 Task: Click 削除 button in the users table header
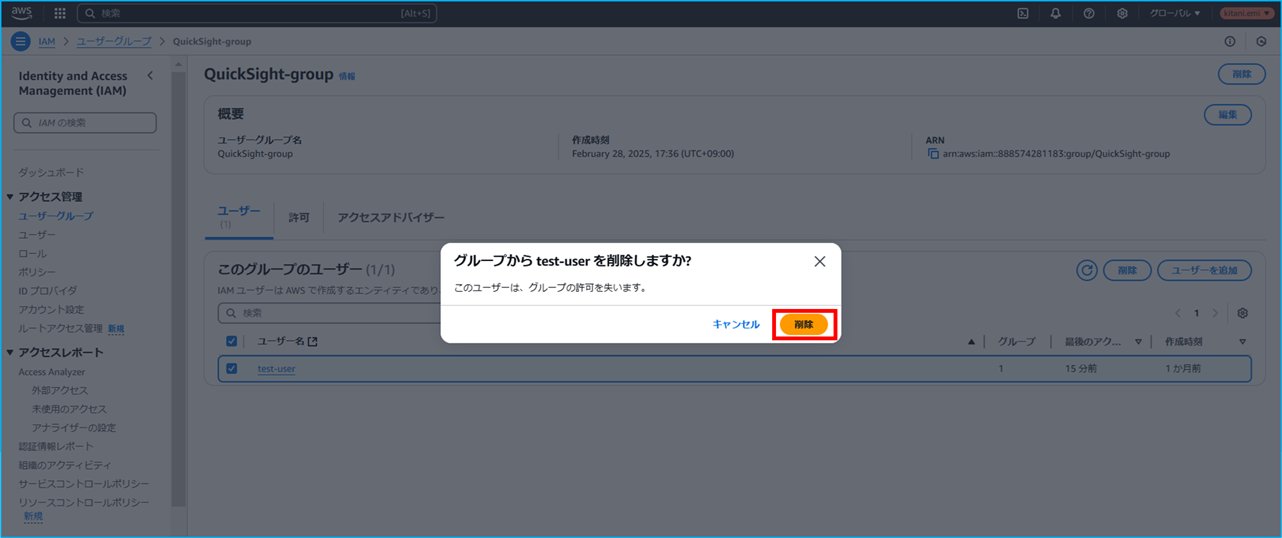1127,270
